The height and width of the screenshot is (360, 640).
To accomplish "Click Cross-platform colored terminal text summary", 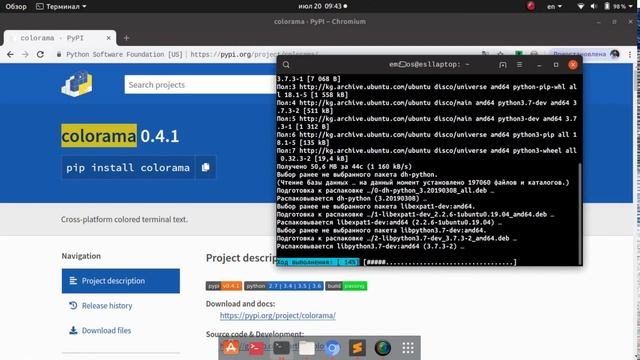I will (124, 219).
